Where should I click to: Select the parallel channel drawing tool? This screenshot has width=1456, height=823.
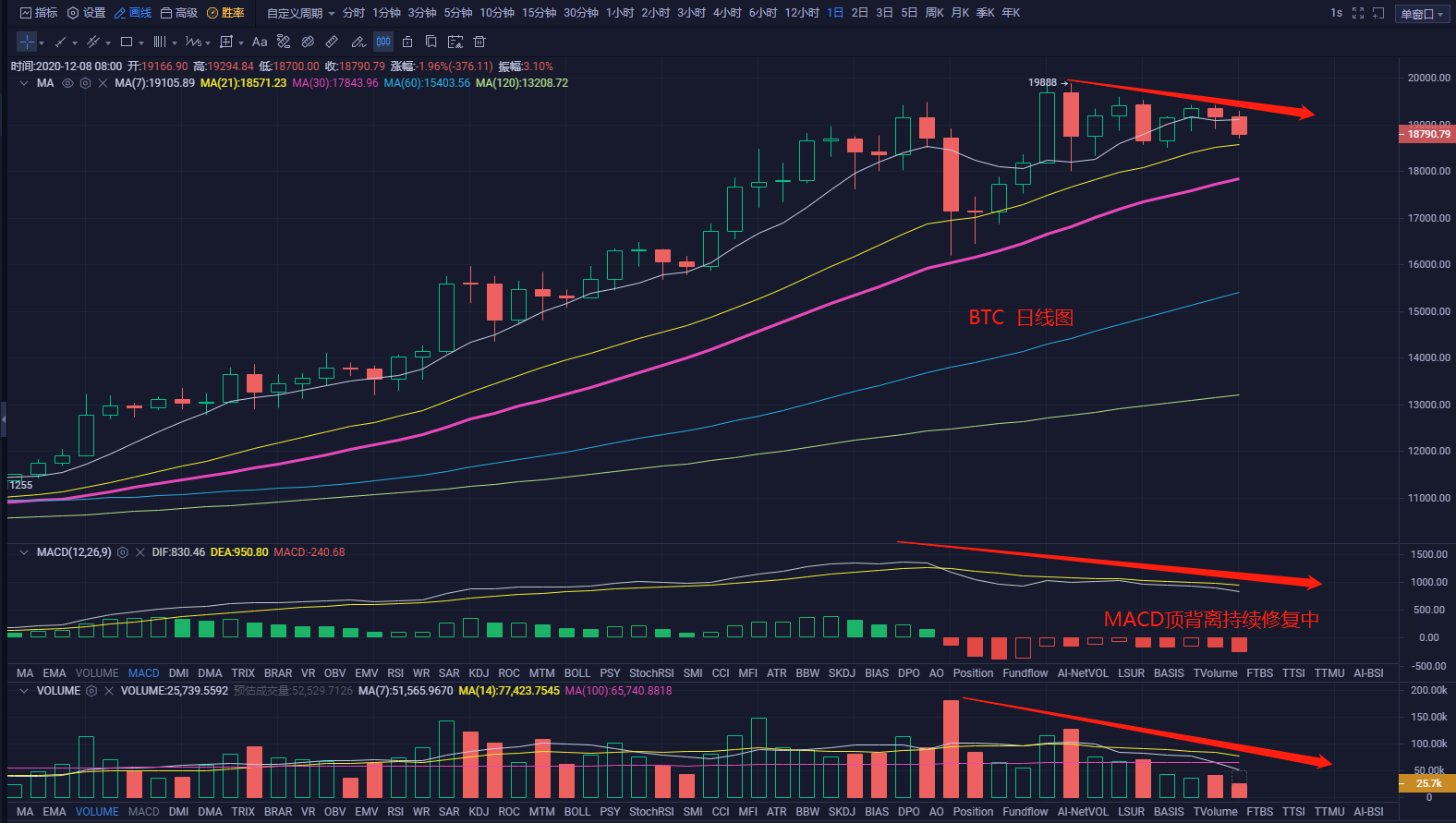pos(92,42)
